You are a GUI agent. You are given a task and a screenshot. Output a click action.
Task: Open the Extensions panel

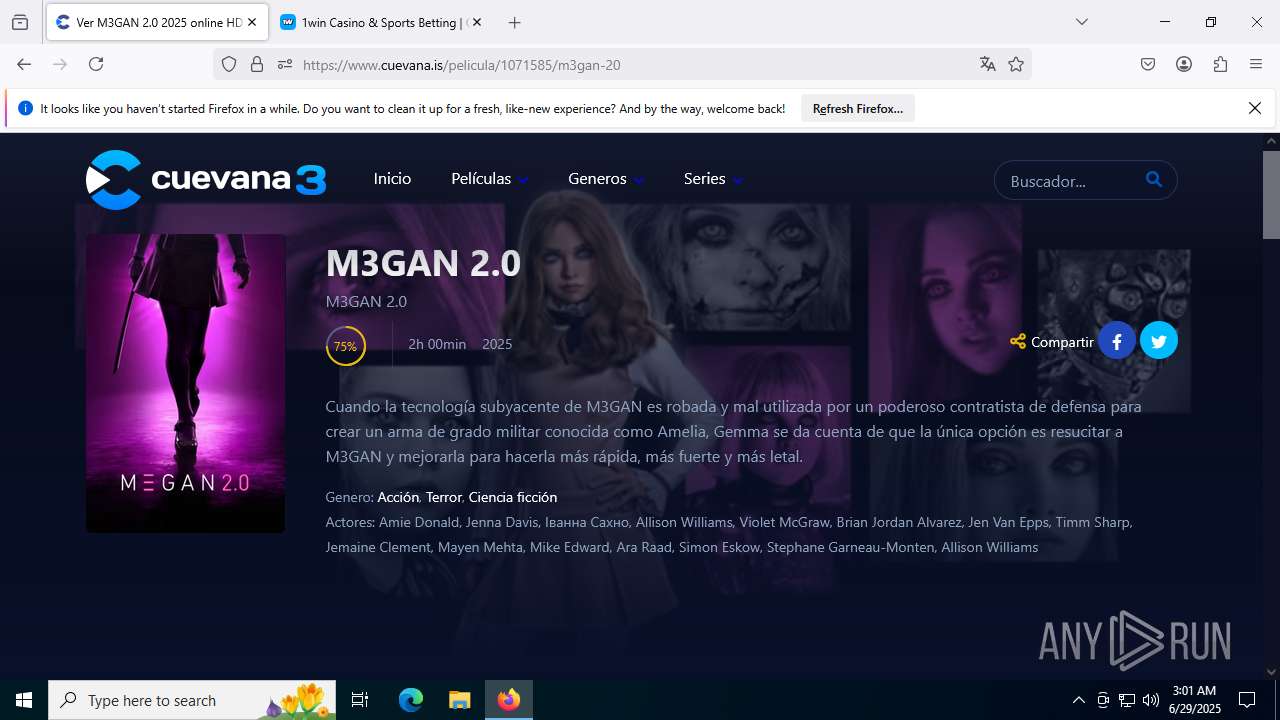pos(1220,64)
